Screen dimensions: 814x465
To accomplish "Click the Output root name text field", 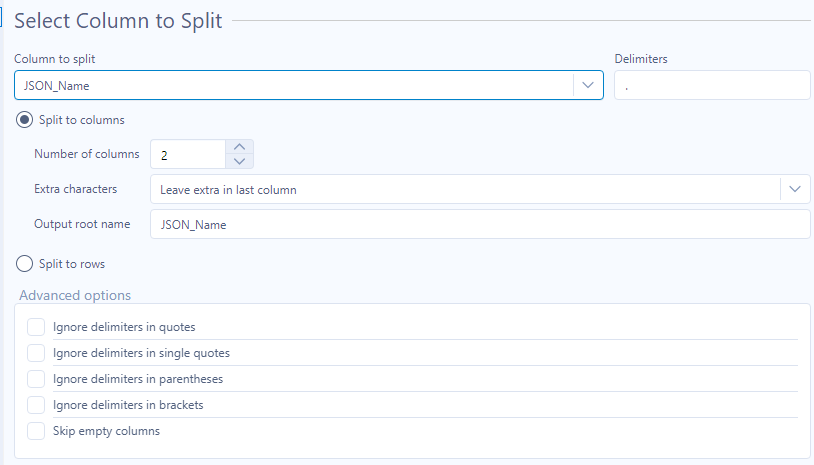I will coord(479,224).
